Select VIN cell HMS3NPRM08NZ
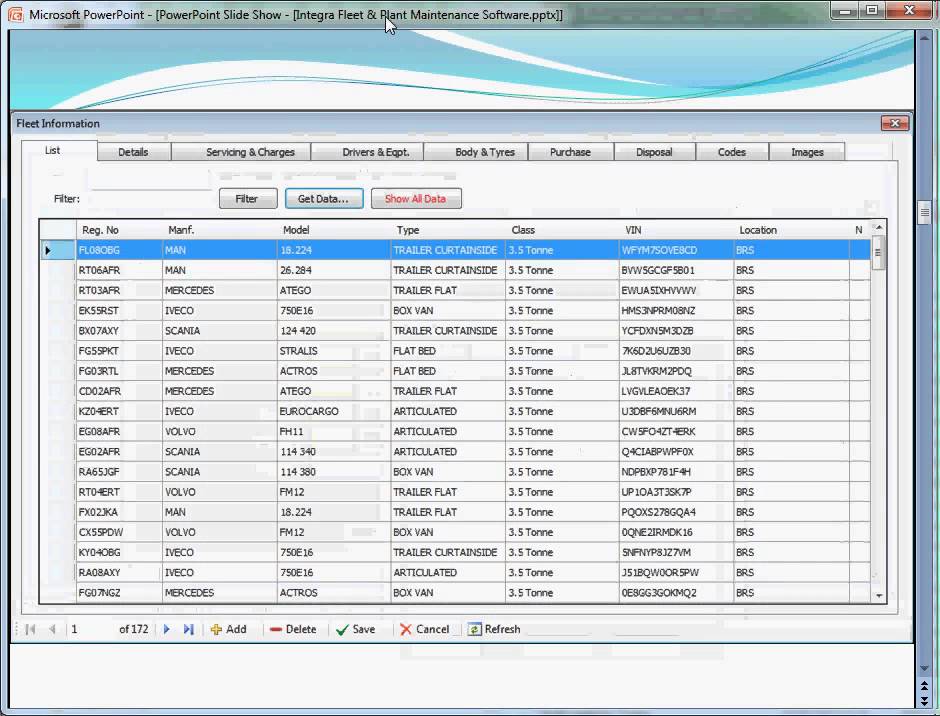 click(676, 311)
